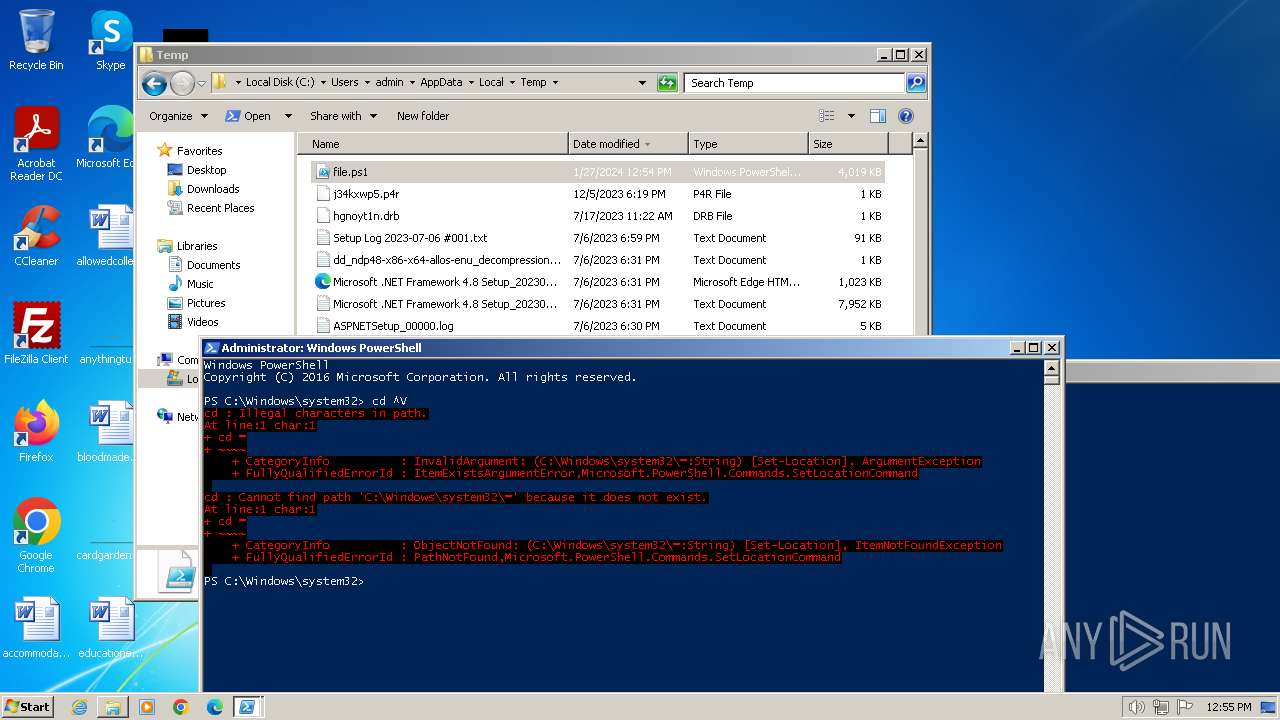Open Windows Media Player taskbar icon

click(147, 707)
